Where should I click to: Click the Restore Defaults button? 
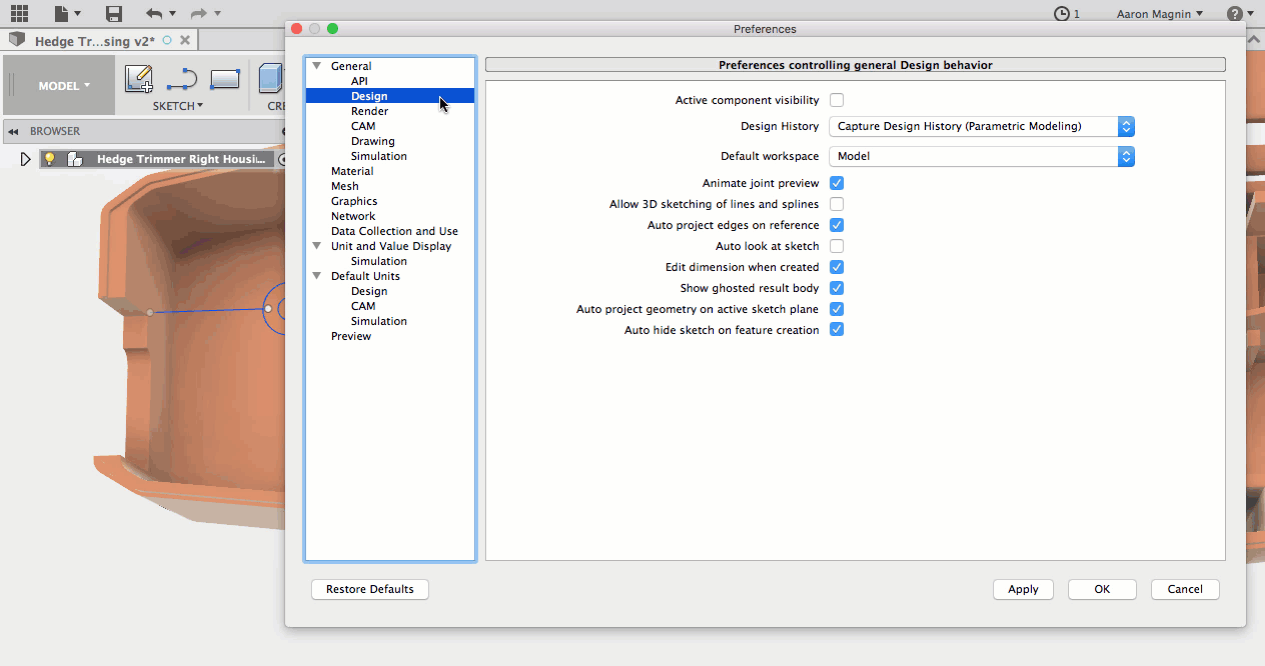click(x=370, y=589)
